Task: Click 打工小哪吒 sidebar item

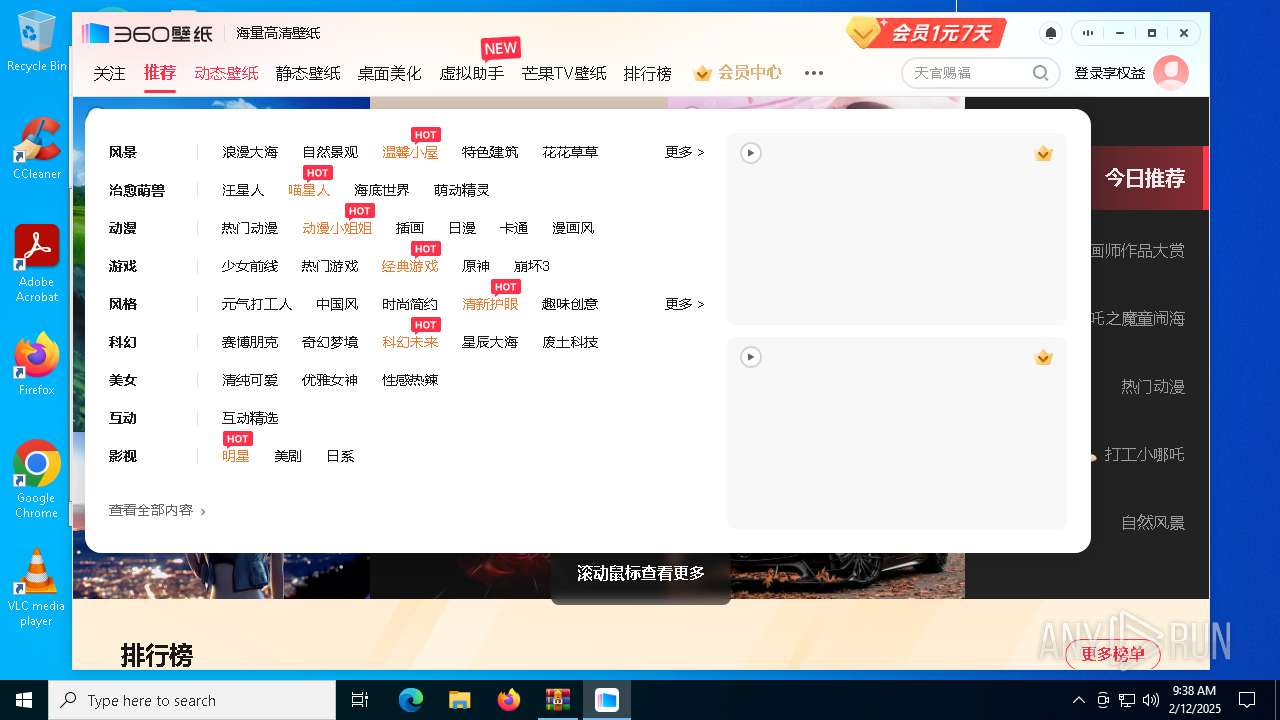Action: pyautogui.click(x=1144, y=454)
